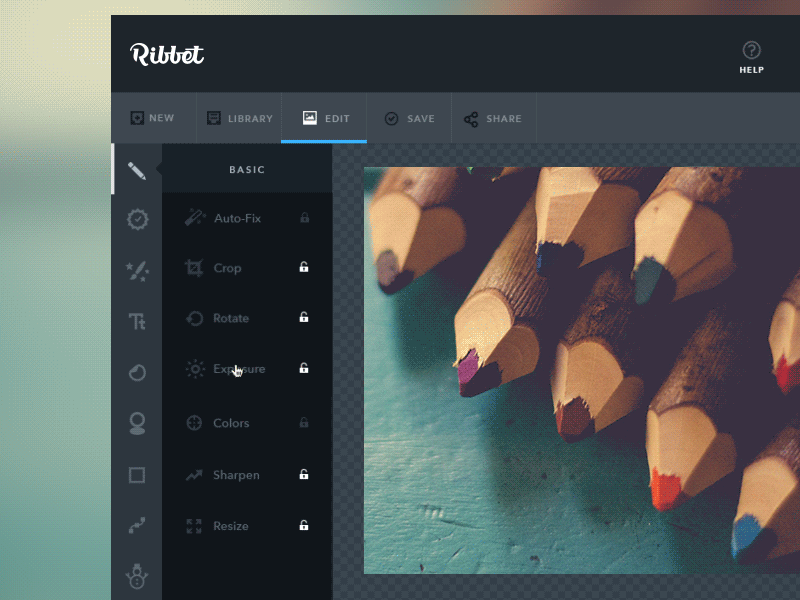Screen dimensions: 800x600
Task: Open the Share menu
Action: click(x=493, y=117)
